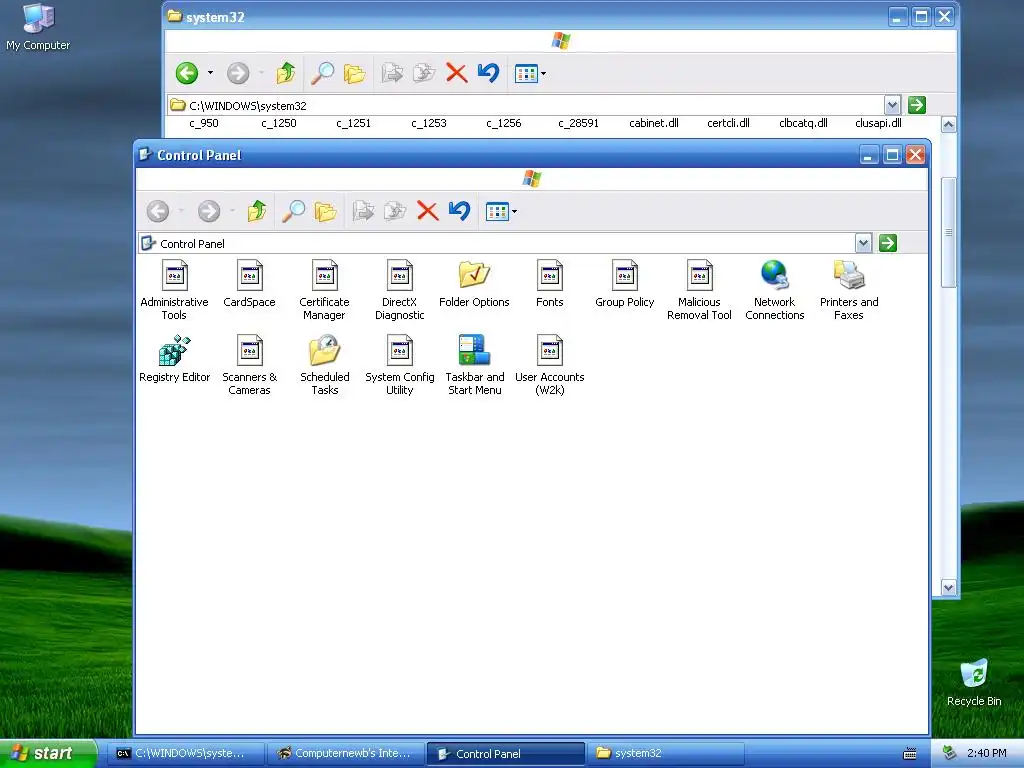Image resolution: width=1024 pixels, height=768 pixels.
Task: Click the 2:40 PM taskbar clock
Action: 986,753
